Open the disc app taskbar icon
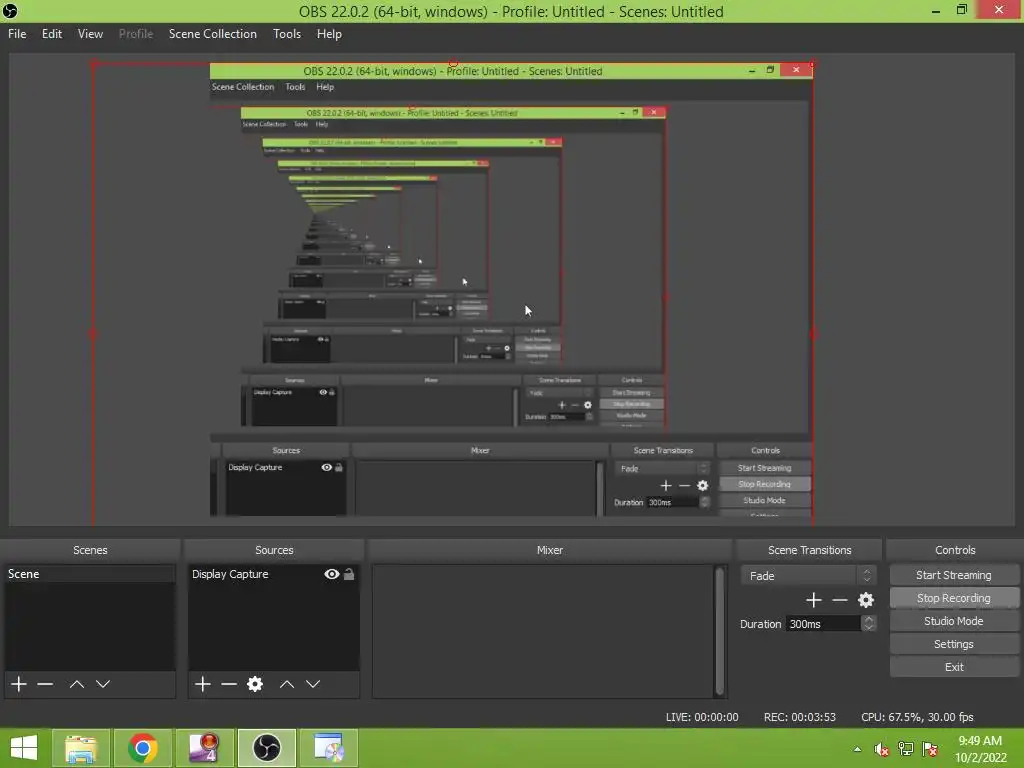The image size is (1024, 768). click(328, 748)
